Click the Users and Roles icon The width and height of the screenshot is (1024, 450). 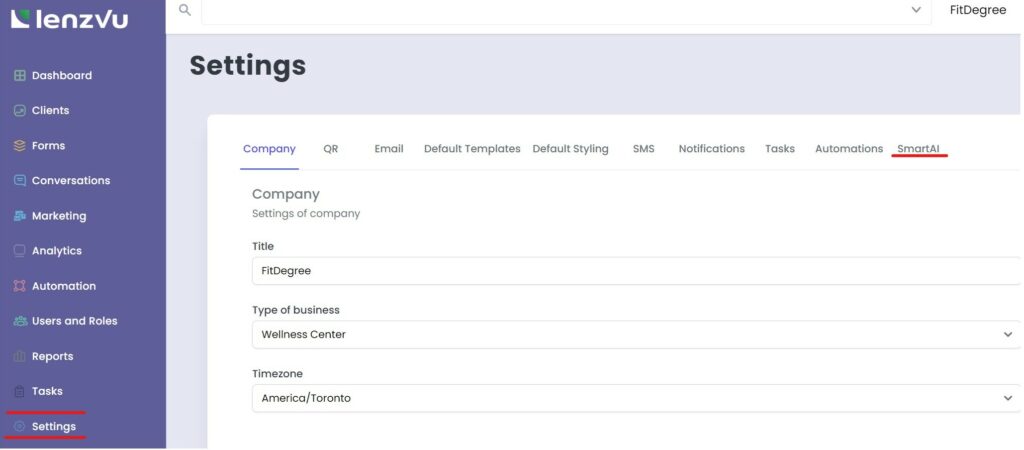pyautogui.click(x=19, y=321)
